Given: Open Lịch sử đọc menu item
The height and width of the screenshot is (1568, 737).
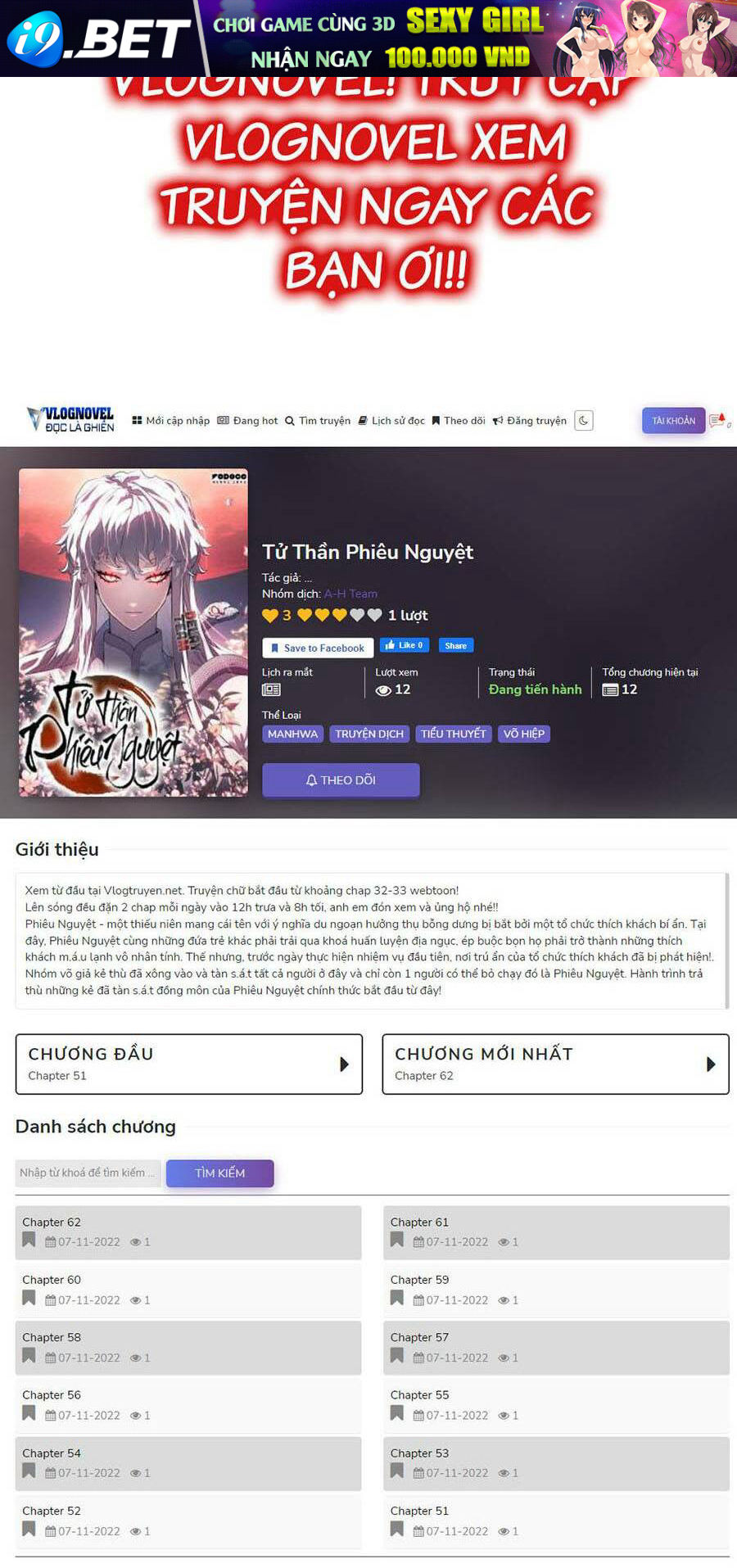Looking at the screenshot, I should (391, 421).
